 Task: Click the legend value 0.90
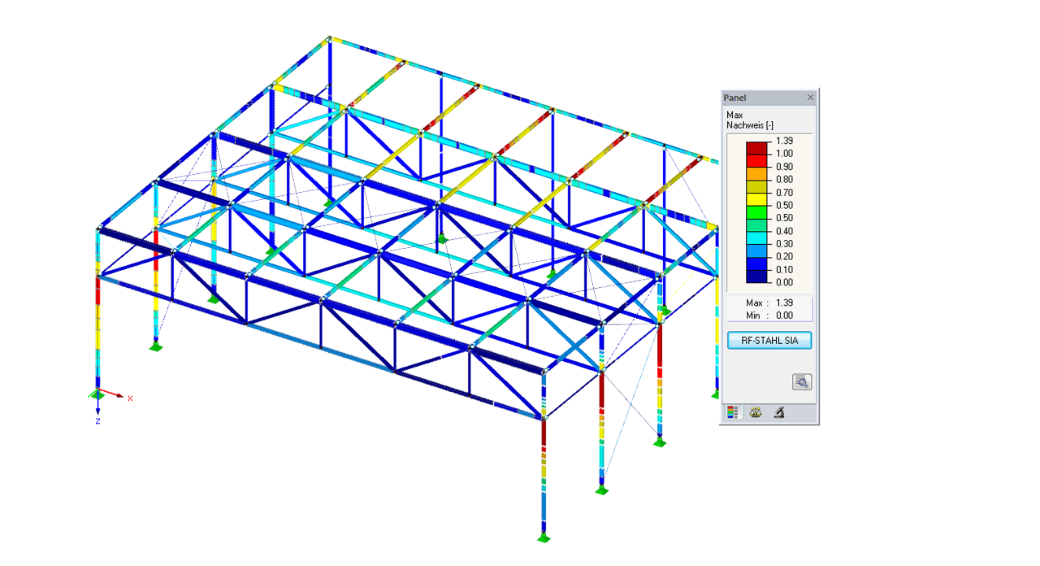point(785,167)
